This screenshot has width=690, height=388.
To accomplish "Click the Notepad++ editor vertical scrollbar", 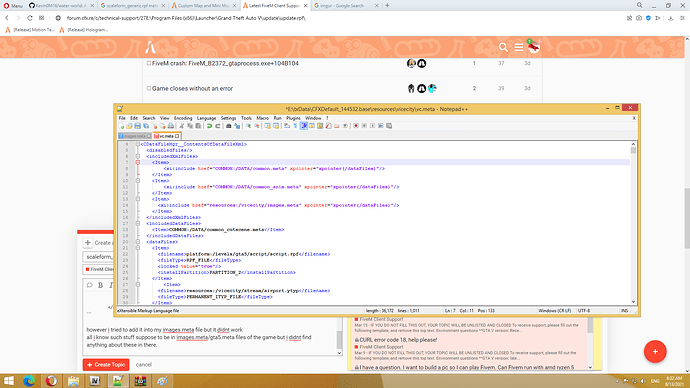I will coord(634,223).
